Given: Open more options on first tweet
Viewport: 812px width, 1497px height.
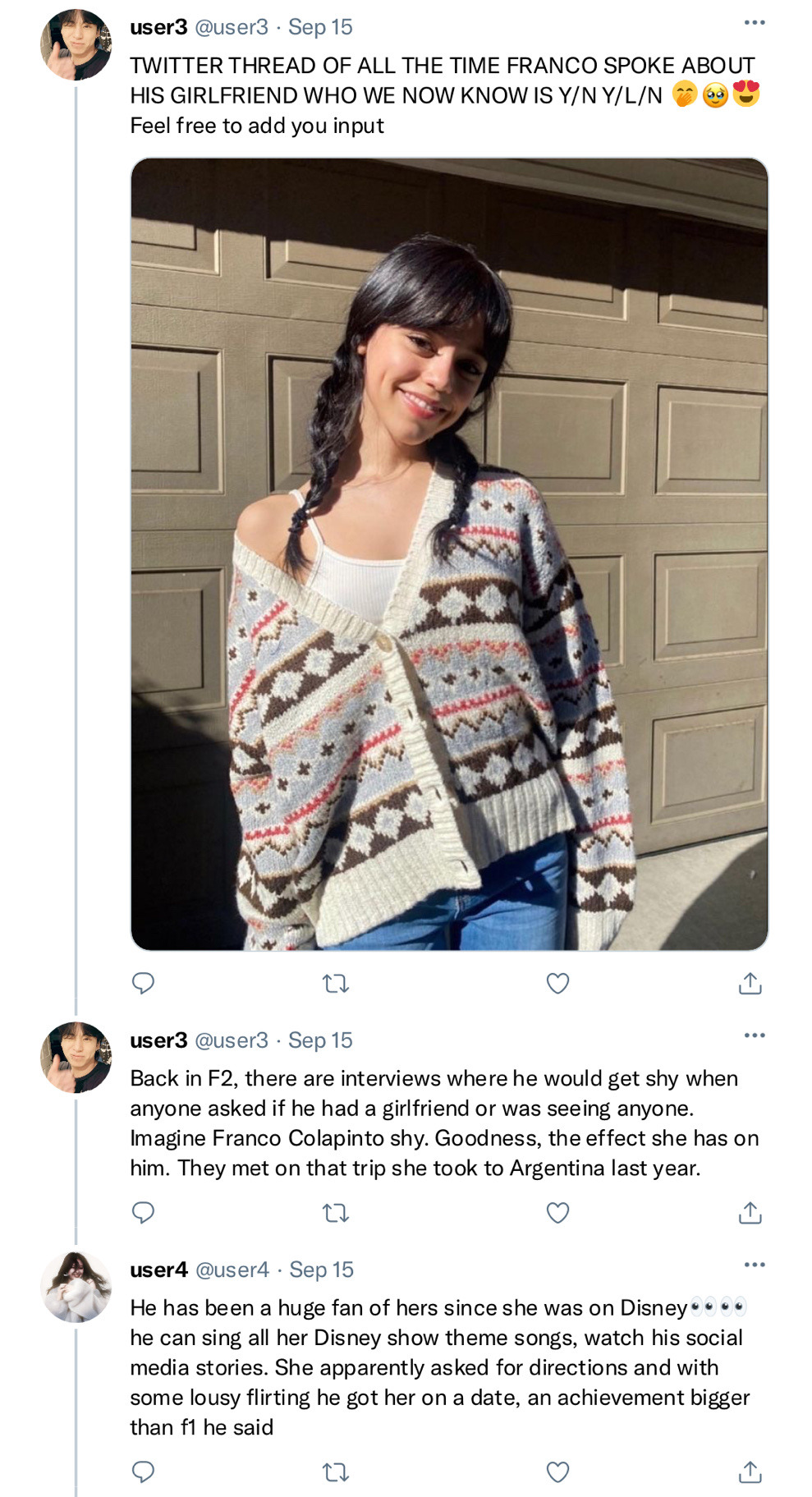Looking at the screenshot, I should [x=754, y=23].
